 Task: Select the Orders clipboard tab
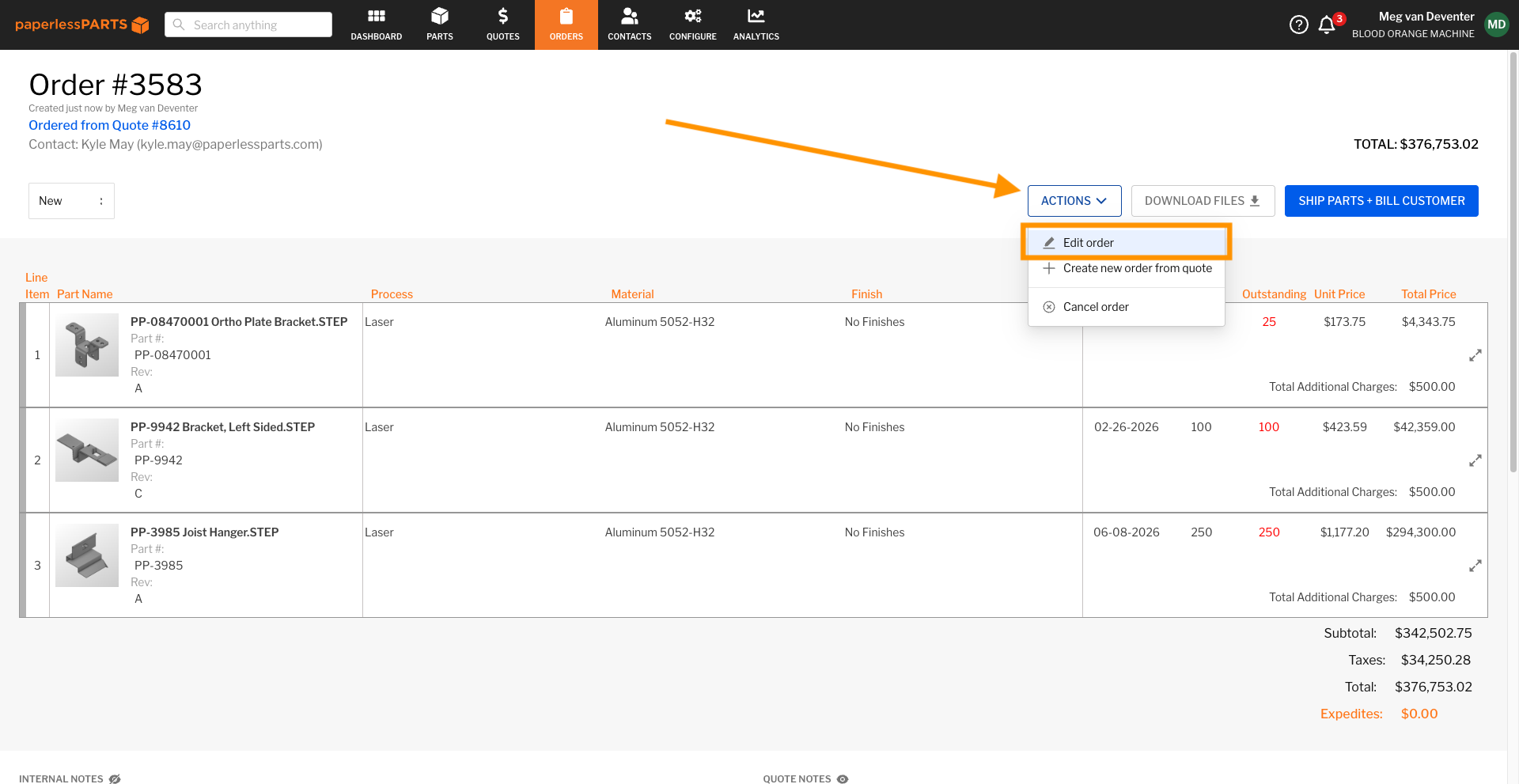click(566, 25)
